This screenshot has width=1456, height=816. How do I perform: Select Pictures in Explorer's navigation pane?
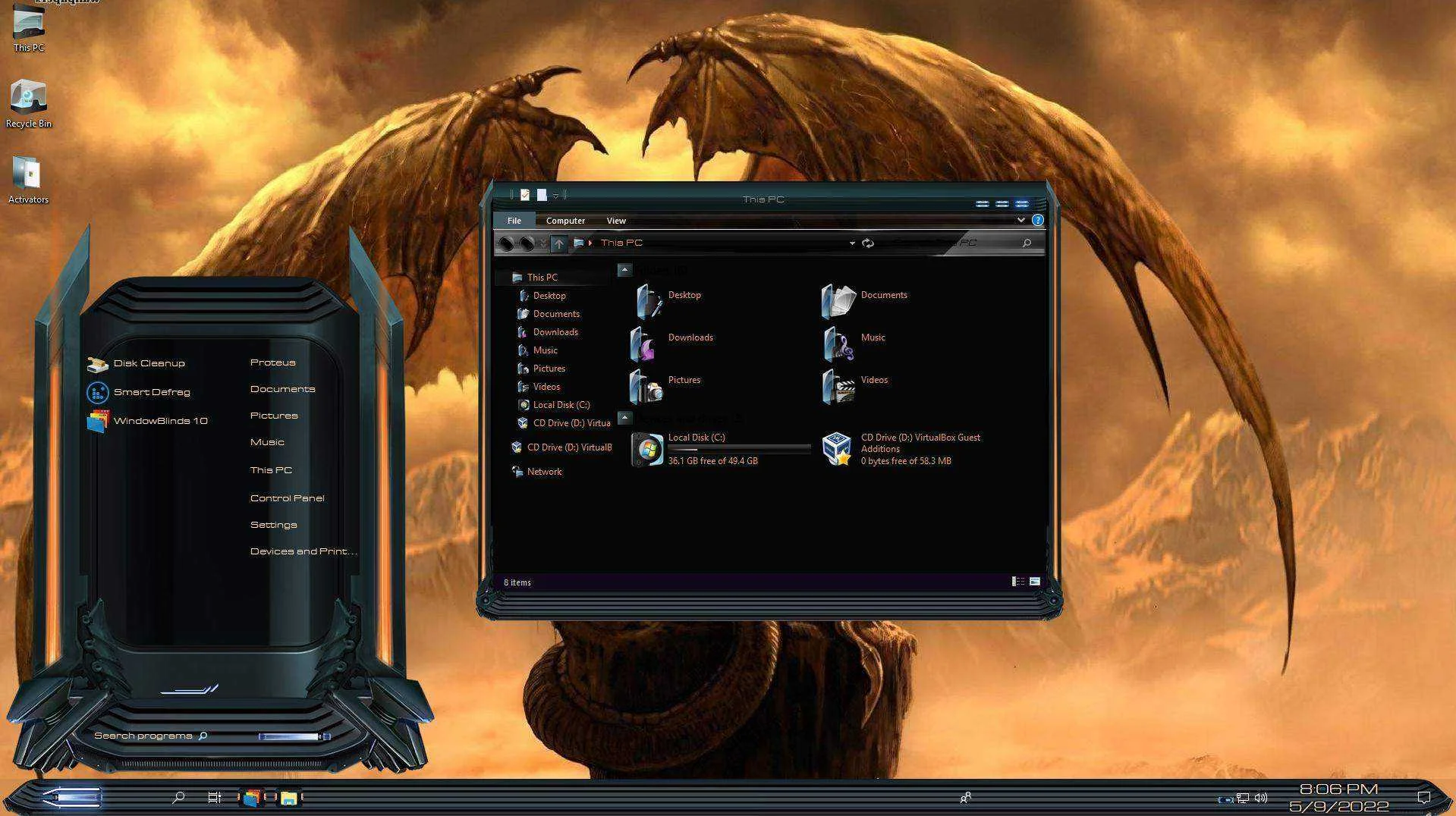549,369
